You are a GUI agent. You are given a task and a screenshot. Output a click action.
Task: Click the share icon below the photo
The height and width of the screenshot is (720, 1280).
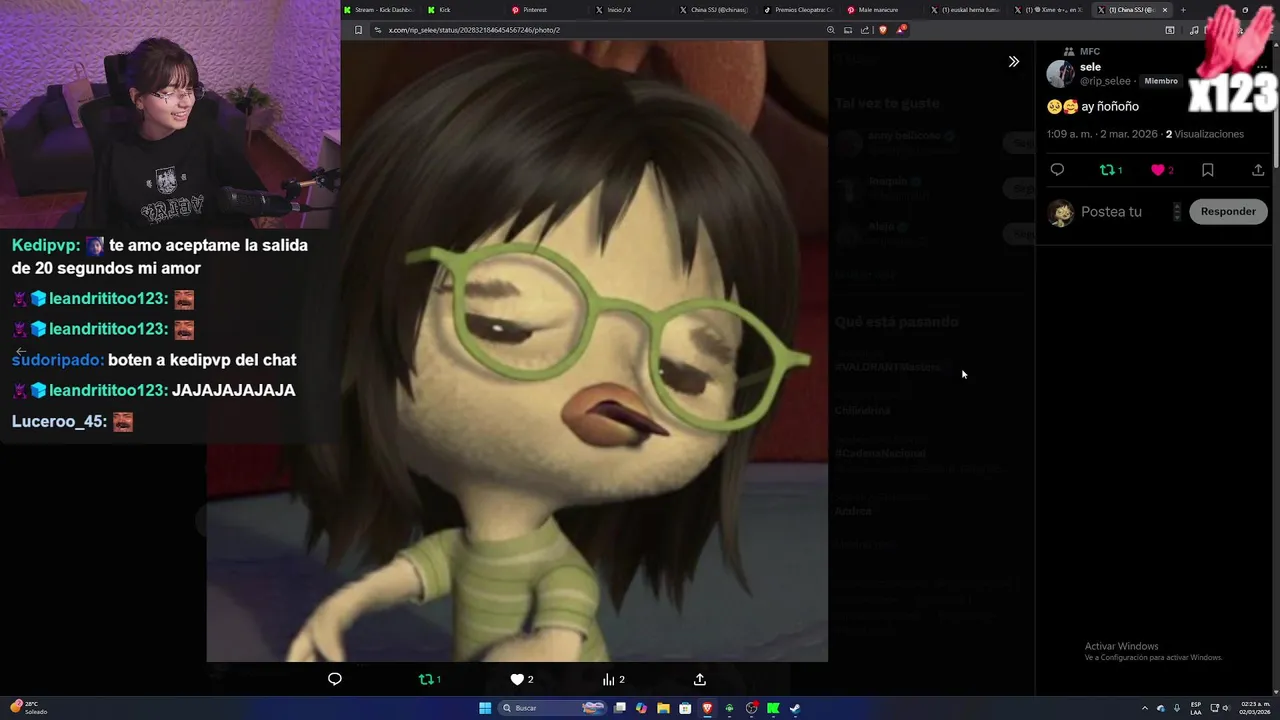[700, 679]
